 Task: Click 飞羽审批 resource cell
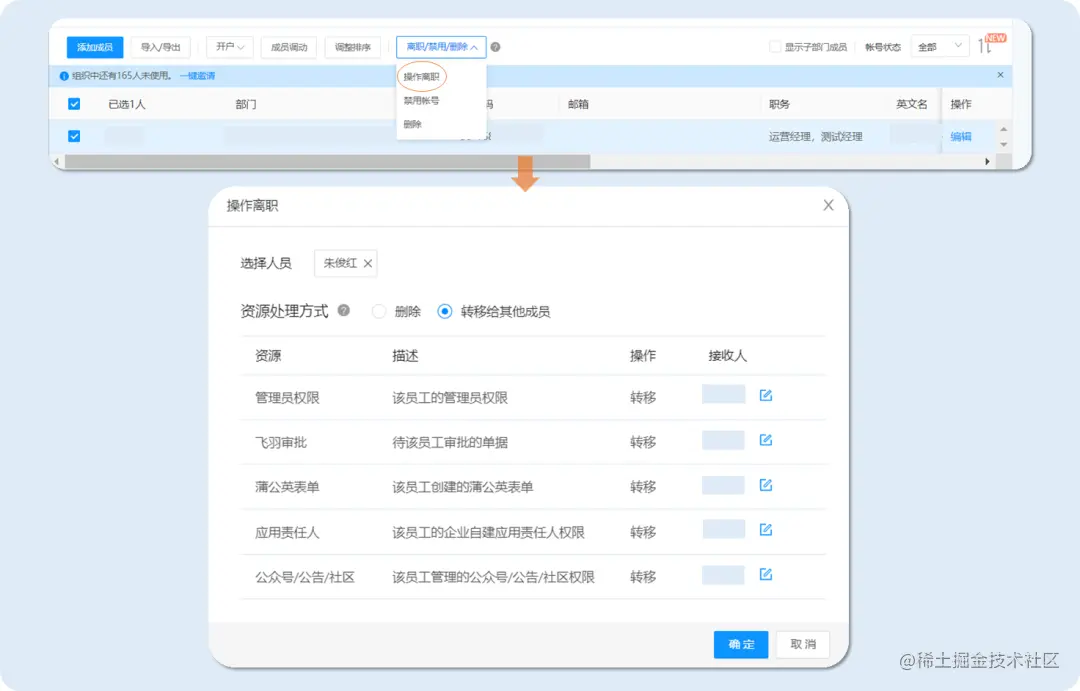pyautogui.click(x=281, y=442)
